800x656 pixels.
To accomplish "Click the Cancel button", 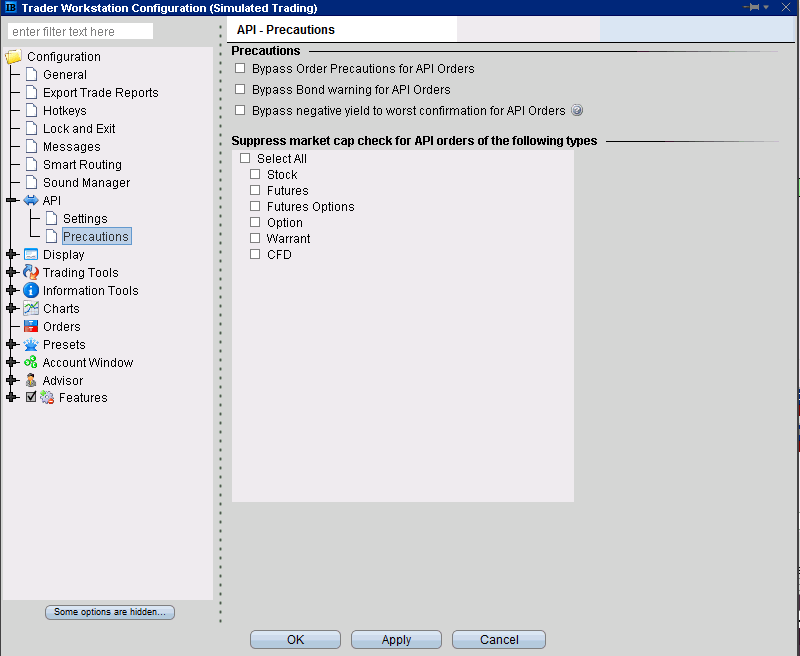I will click(499, 639).
